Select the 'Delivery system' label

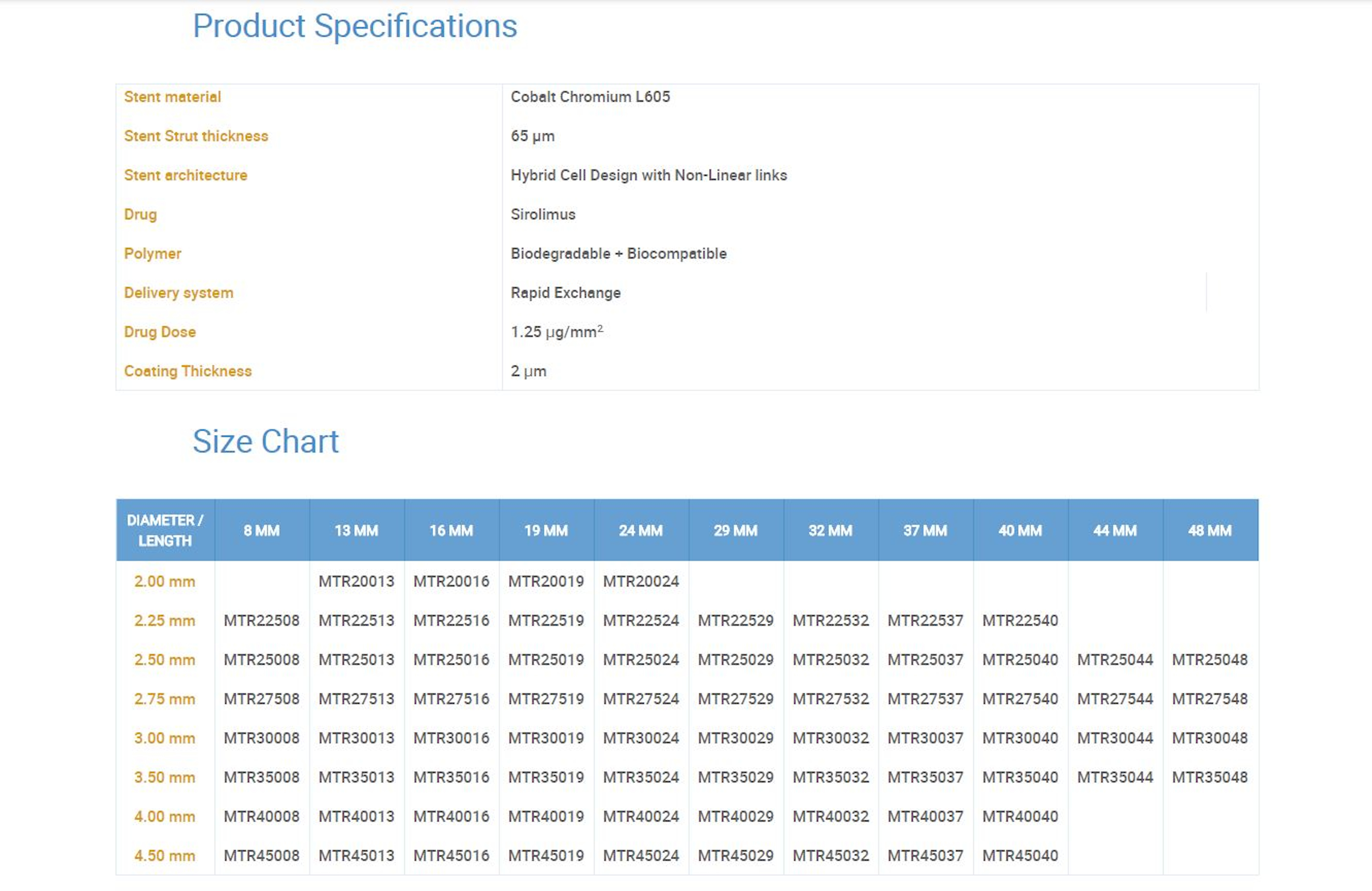coord(179,293)
